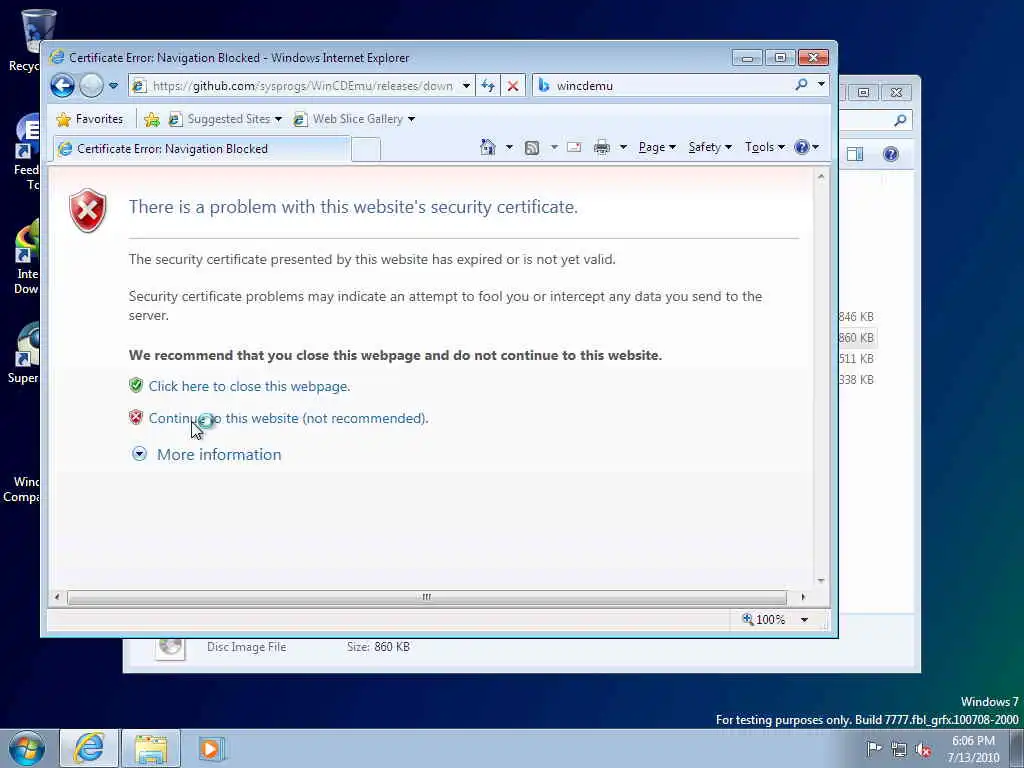Click the small red shield icon beside Continue
1024x768 pixels.
coord(136,417)
